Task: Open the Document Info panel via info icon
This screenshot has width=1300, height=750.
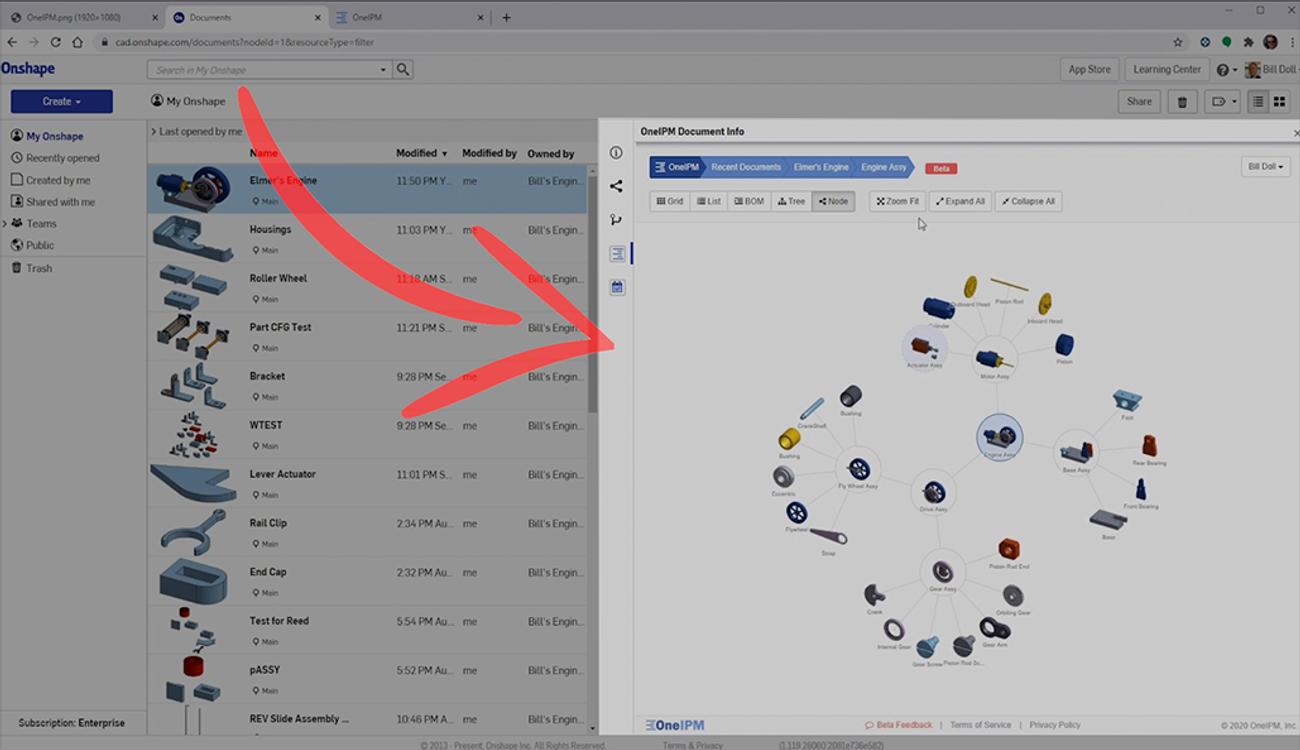Action: pyautogui.click(x=616, y=152)
